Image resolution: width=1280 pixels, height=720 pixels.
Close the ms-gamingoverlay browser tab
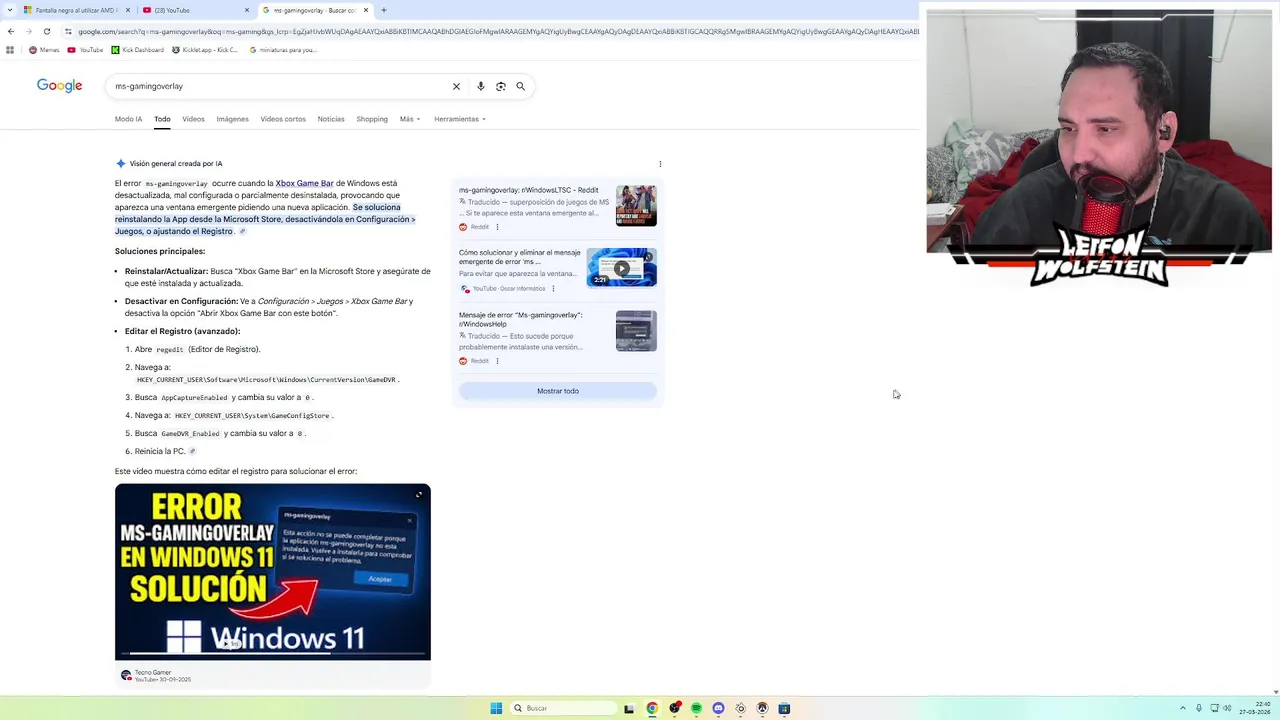[366, 10]
